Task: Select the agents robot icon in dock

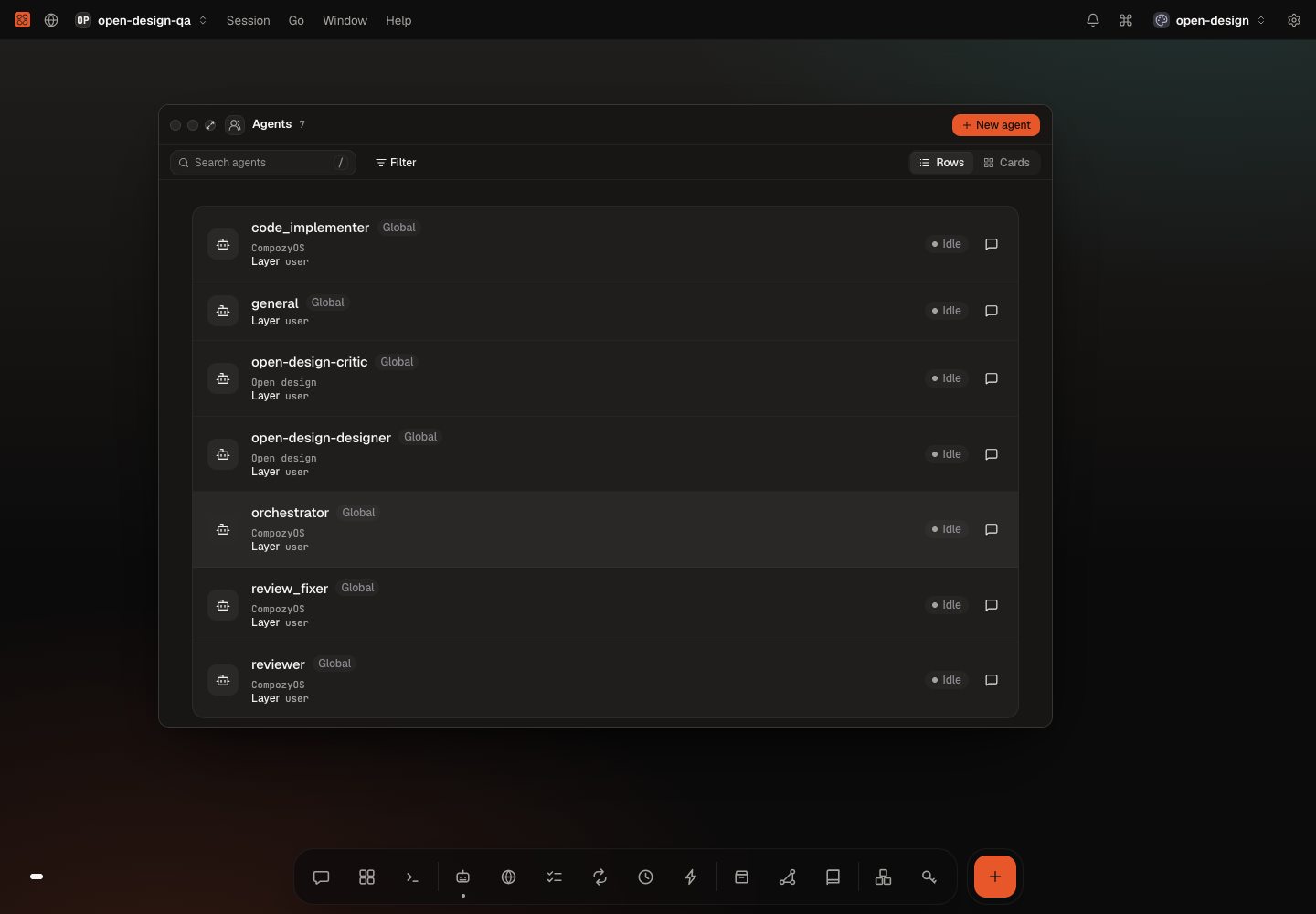Action: click(x=463, y=877)
